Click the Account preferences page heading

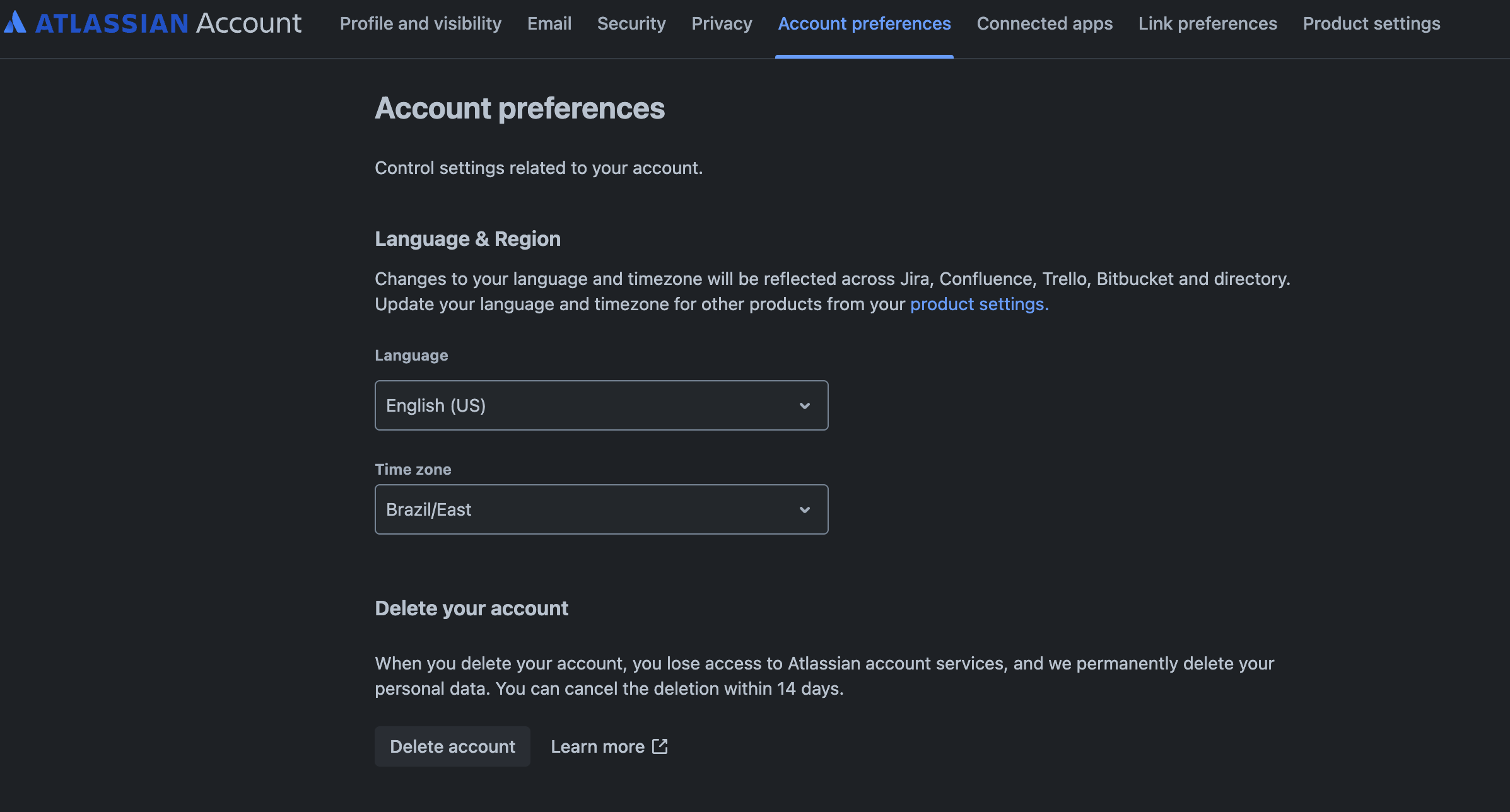(519, 108)
